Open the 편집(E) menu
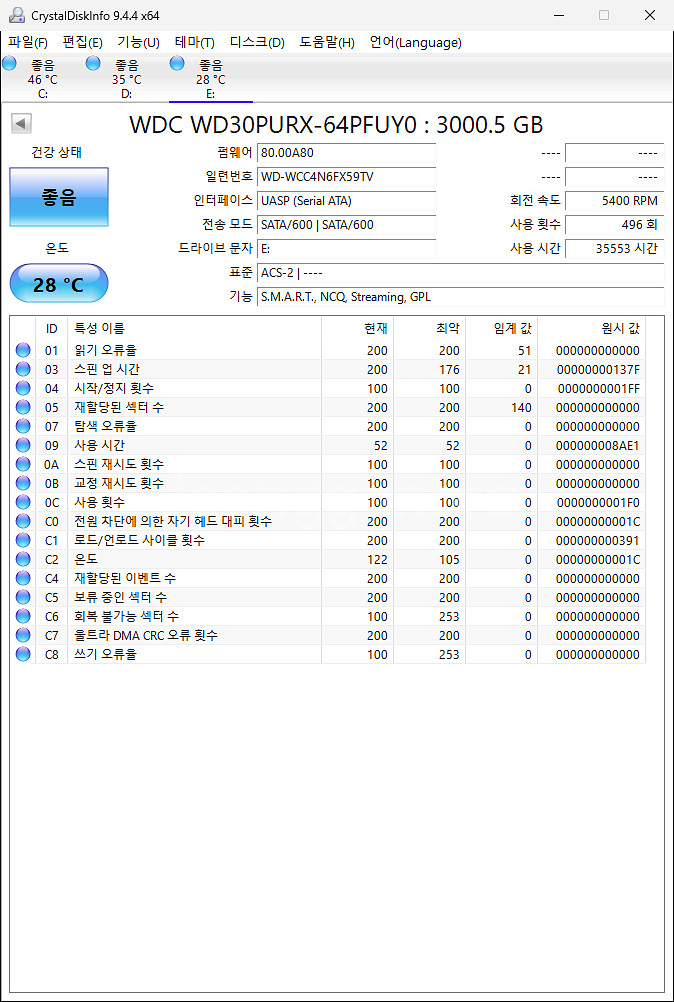 point(82,43)
